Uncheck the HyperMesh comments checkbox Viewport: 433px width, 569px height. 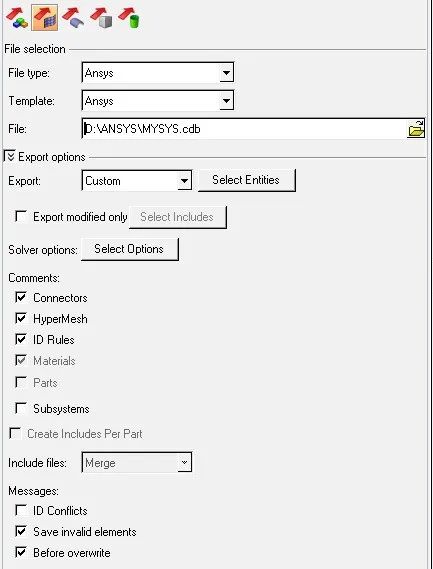coord(21,318)
